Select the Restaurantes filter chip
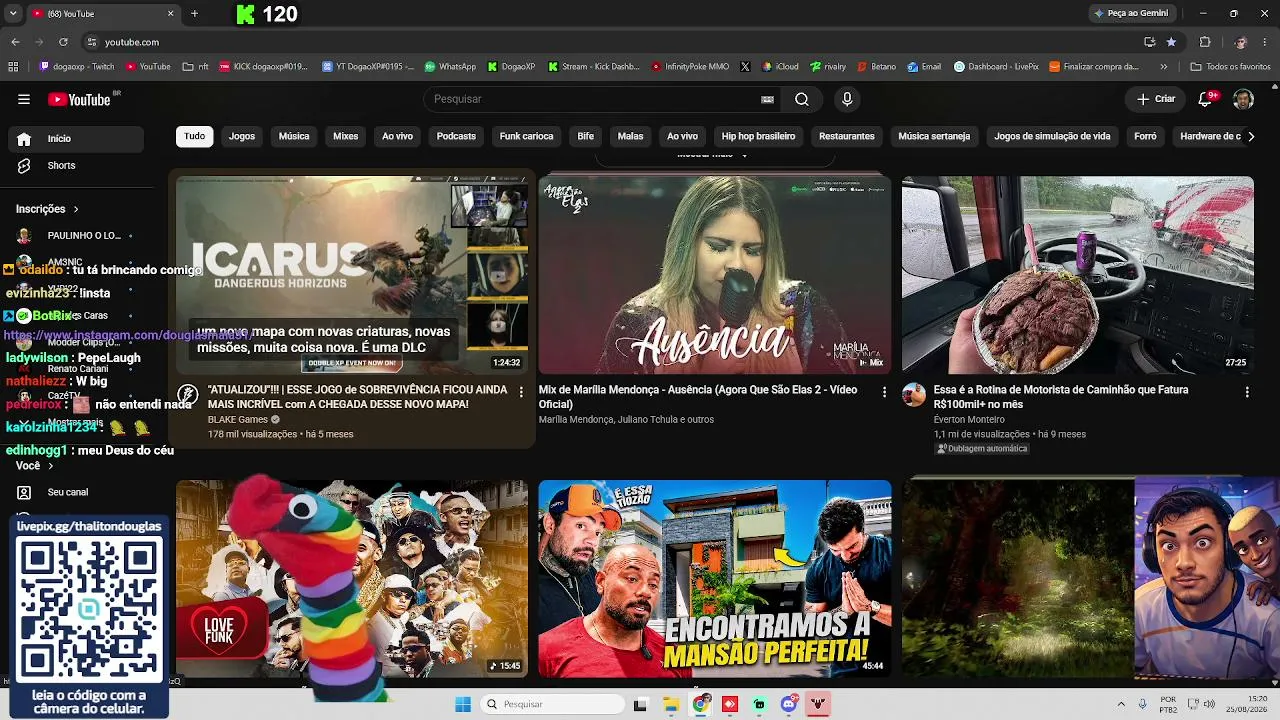Screen dimensions: 1280x720 847,136
